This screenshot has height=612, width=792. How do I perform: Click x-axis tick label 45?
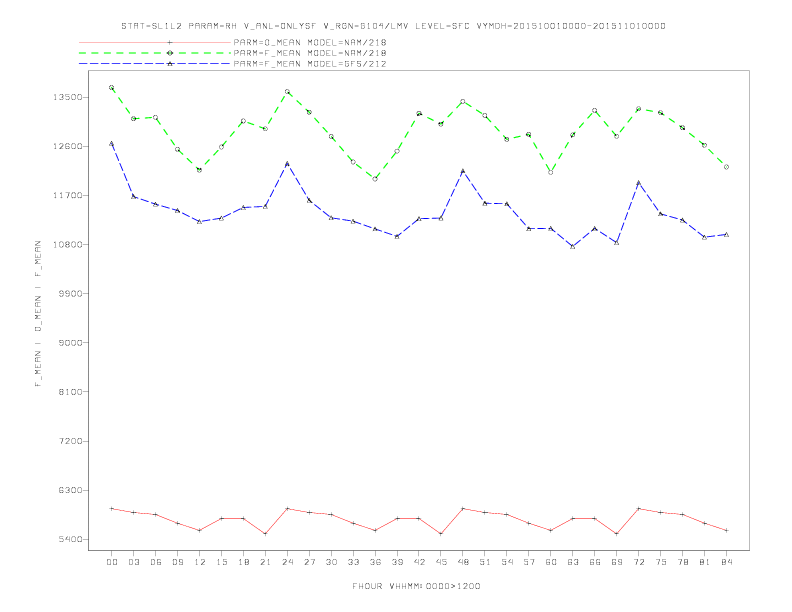click(x=441, y=562)
